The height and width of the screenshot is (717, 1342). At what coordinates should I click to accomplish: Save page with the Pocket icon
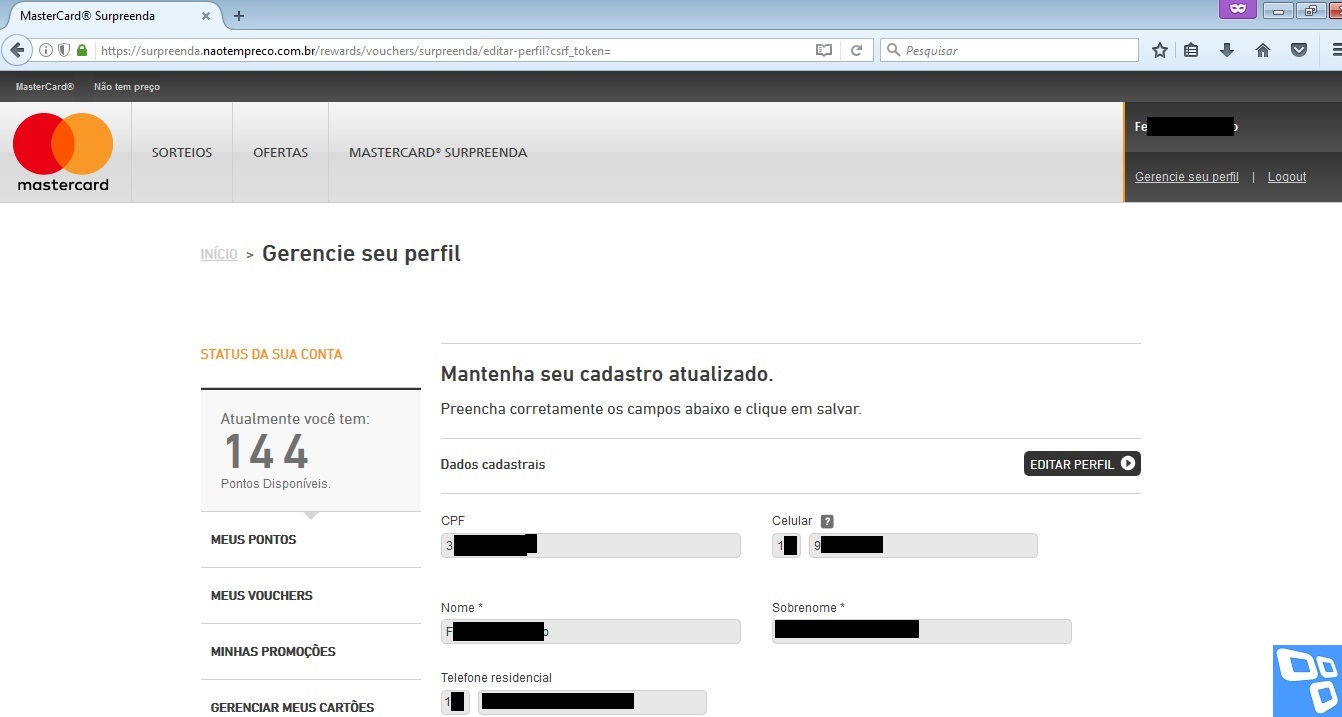click(1299, 50)
